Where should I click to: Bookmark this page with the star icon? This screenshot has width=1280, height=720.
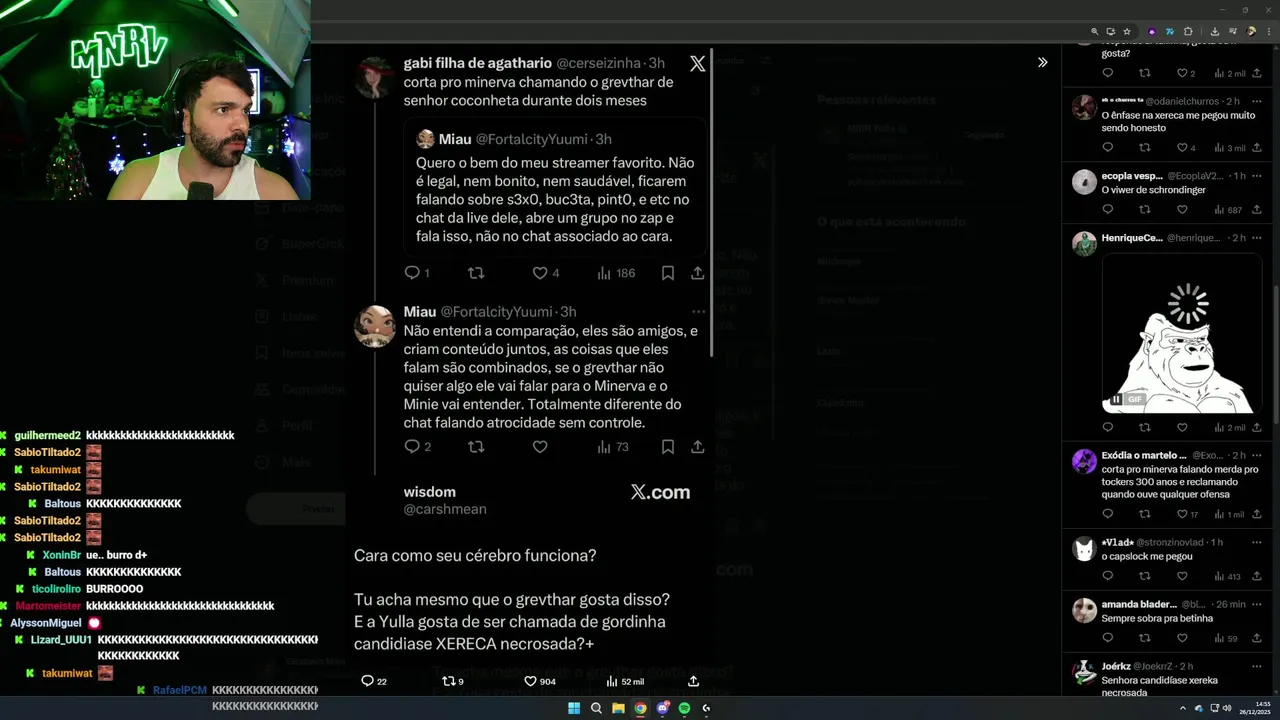(x=1127, y=31)
